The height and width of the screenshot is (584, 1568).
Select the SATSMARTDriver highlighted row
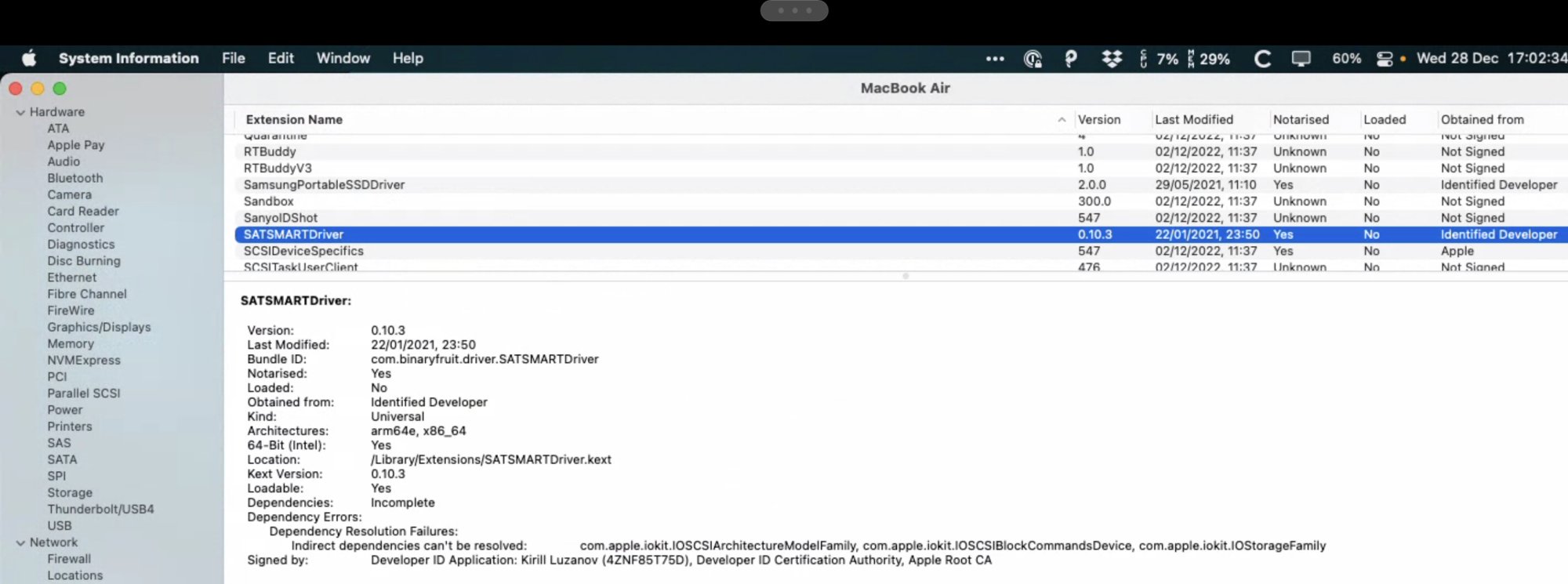pos(901,234)
